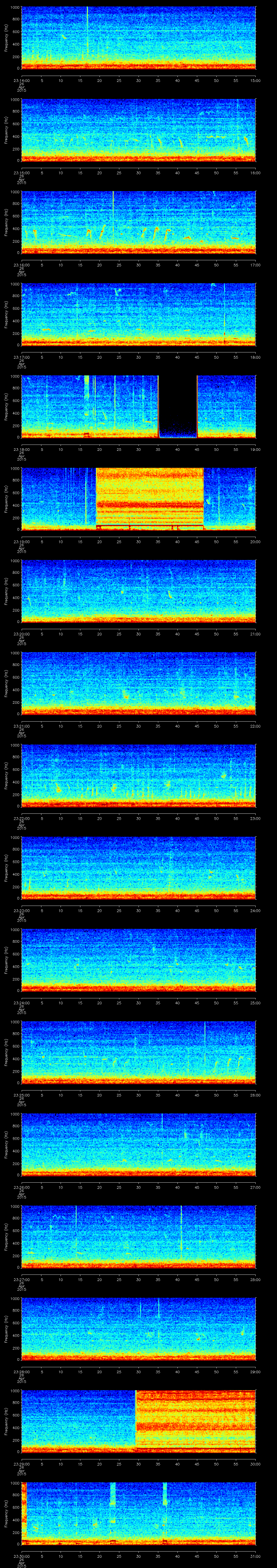The width and height of the screenshot is (277, 1568).
Task: Click the 23:20:00 start time label
Action: coord(21,634)
